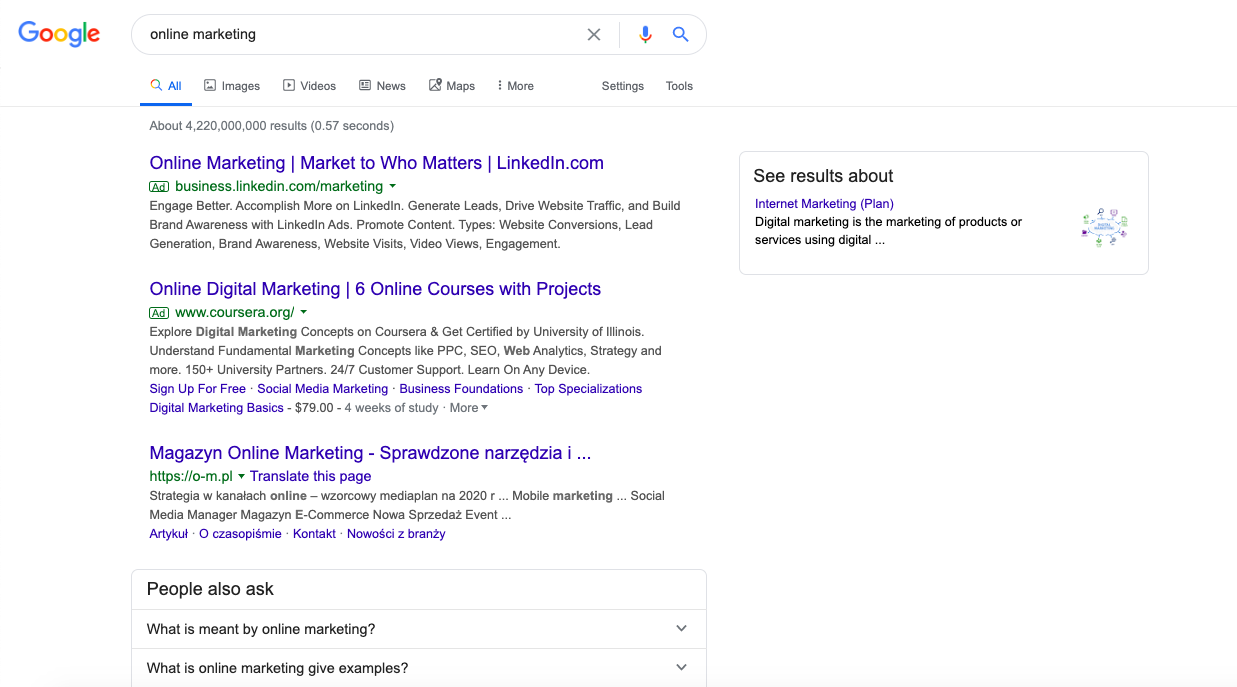
Task: Click the 'Internet Marketing (Plan)' link
Action: (x=823, y=204)
